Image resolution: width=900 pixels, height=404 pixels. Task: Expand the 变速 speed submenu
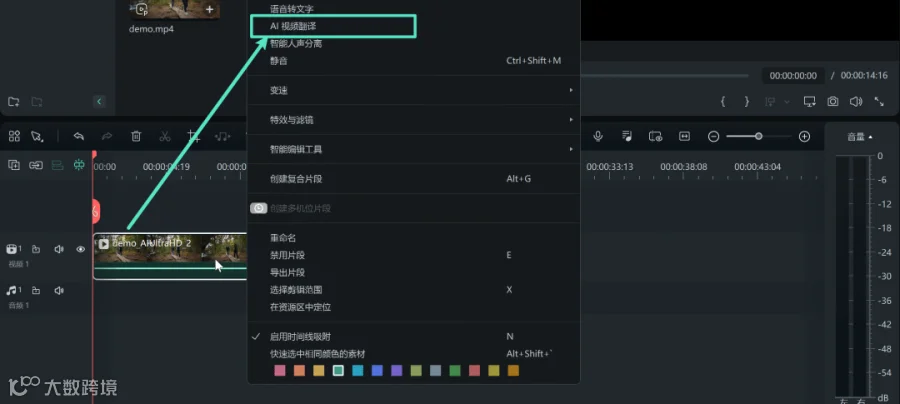(x=413, y=90)
